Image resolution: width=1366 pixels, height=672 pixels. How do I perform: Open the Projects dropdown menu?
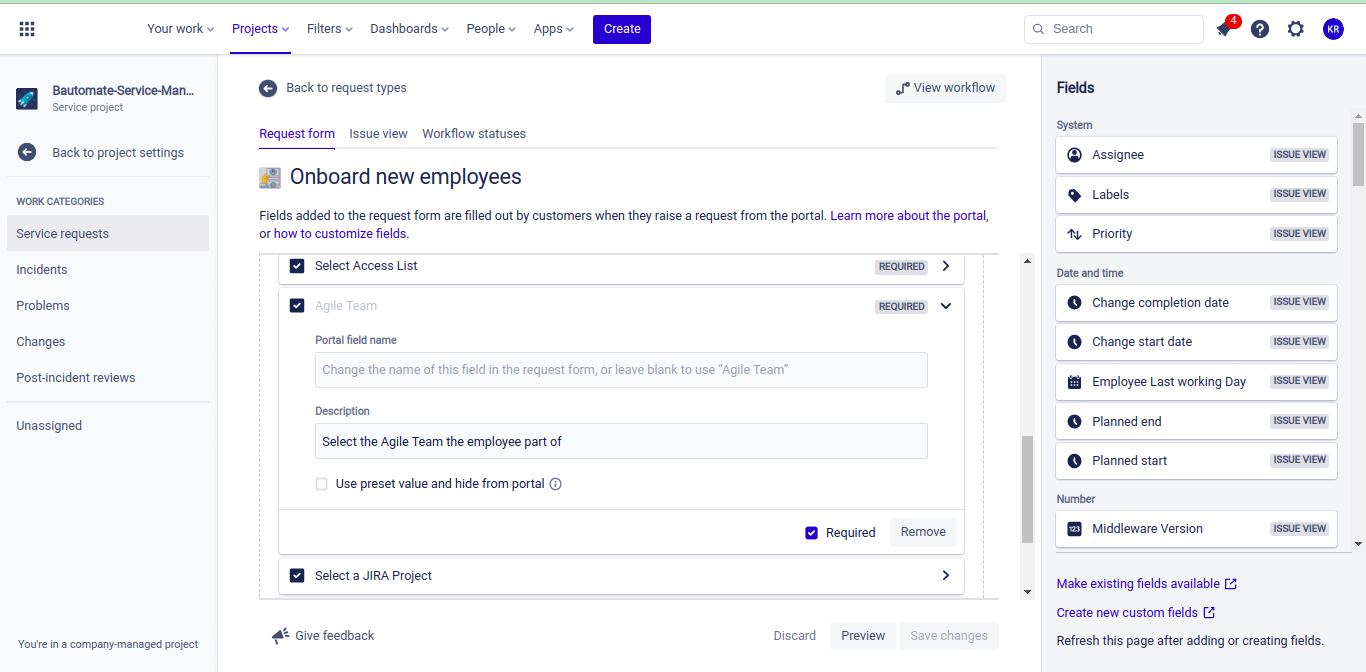[x=261, y=29]
